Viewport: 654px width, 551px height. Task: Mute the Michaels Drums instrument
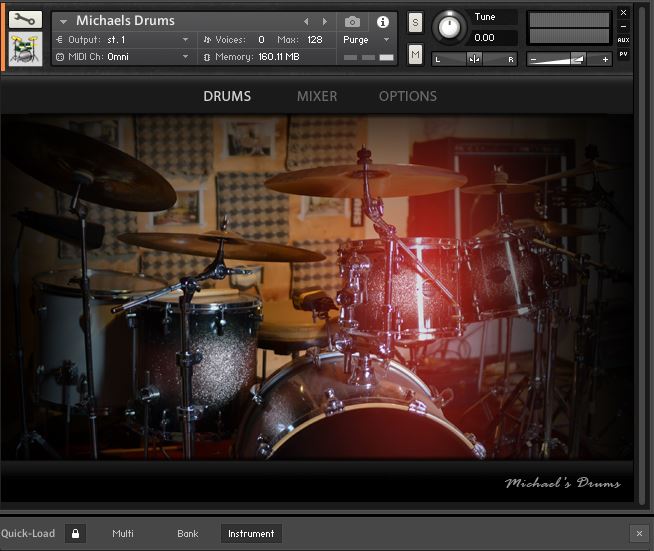tap(416, 53)
